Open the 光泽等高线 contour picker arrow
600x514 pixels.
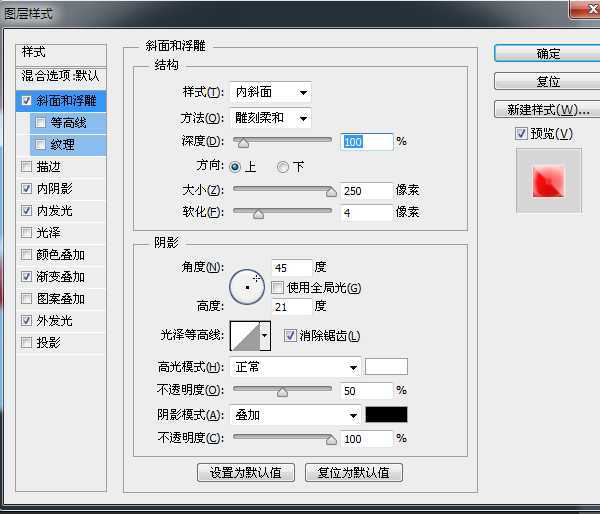(265, 337)
